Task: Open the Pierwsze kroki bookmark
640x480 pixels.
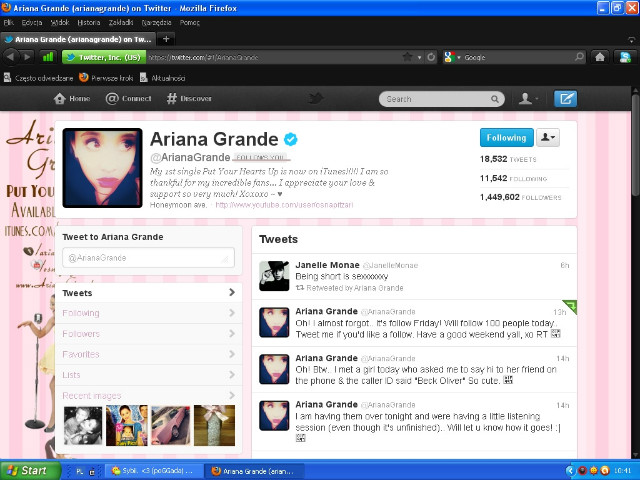Action: pyautogui.click(x=106, y=78)
